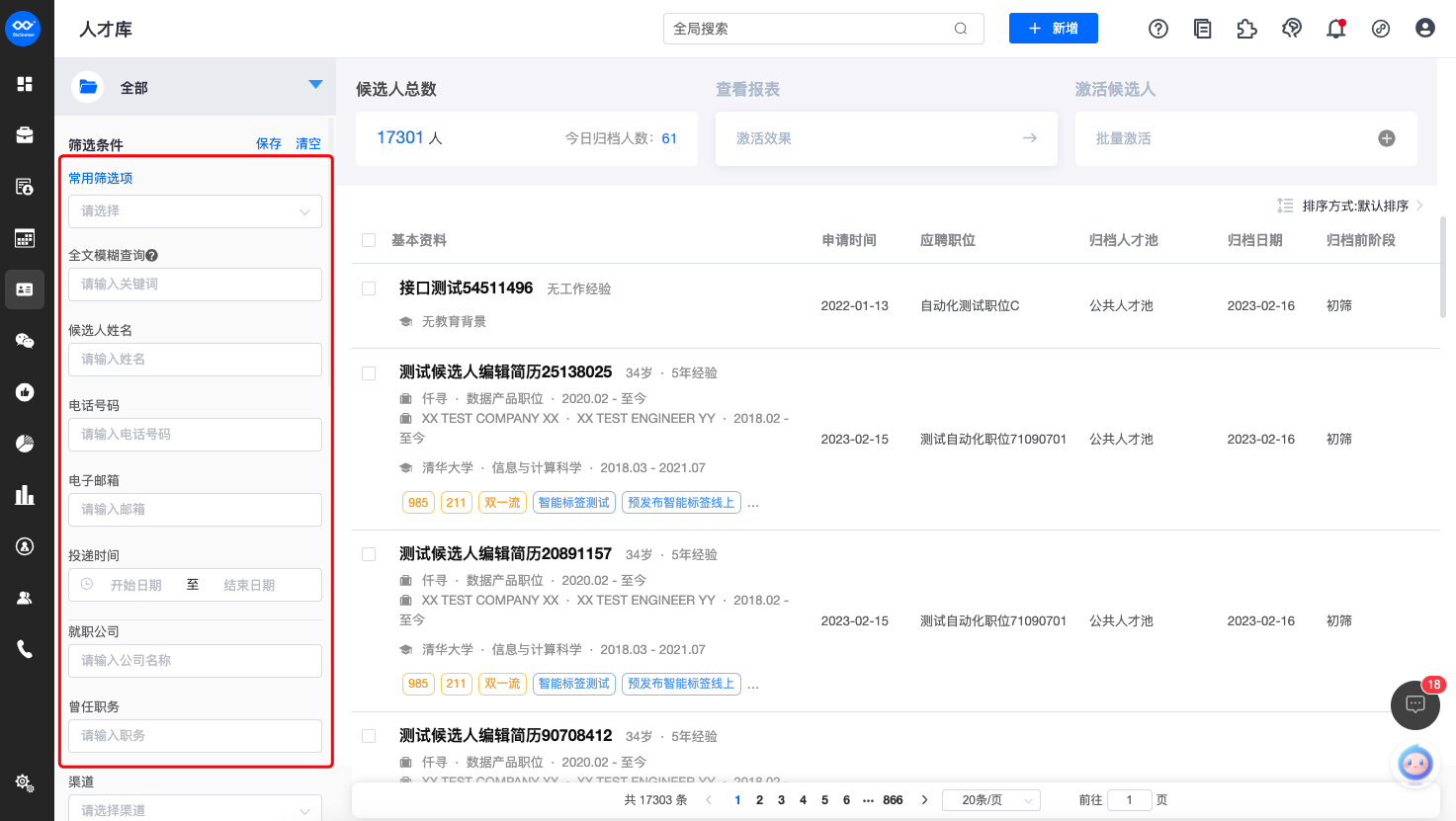The width and height of the screenshot is (1456, 821).
Task: Click the 曾任职务 input field
Action: click(195, 736)
